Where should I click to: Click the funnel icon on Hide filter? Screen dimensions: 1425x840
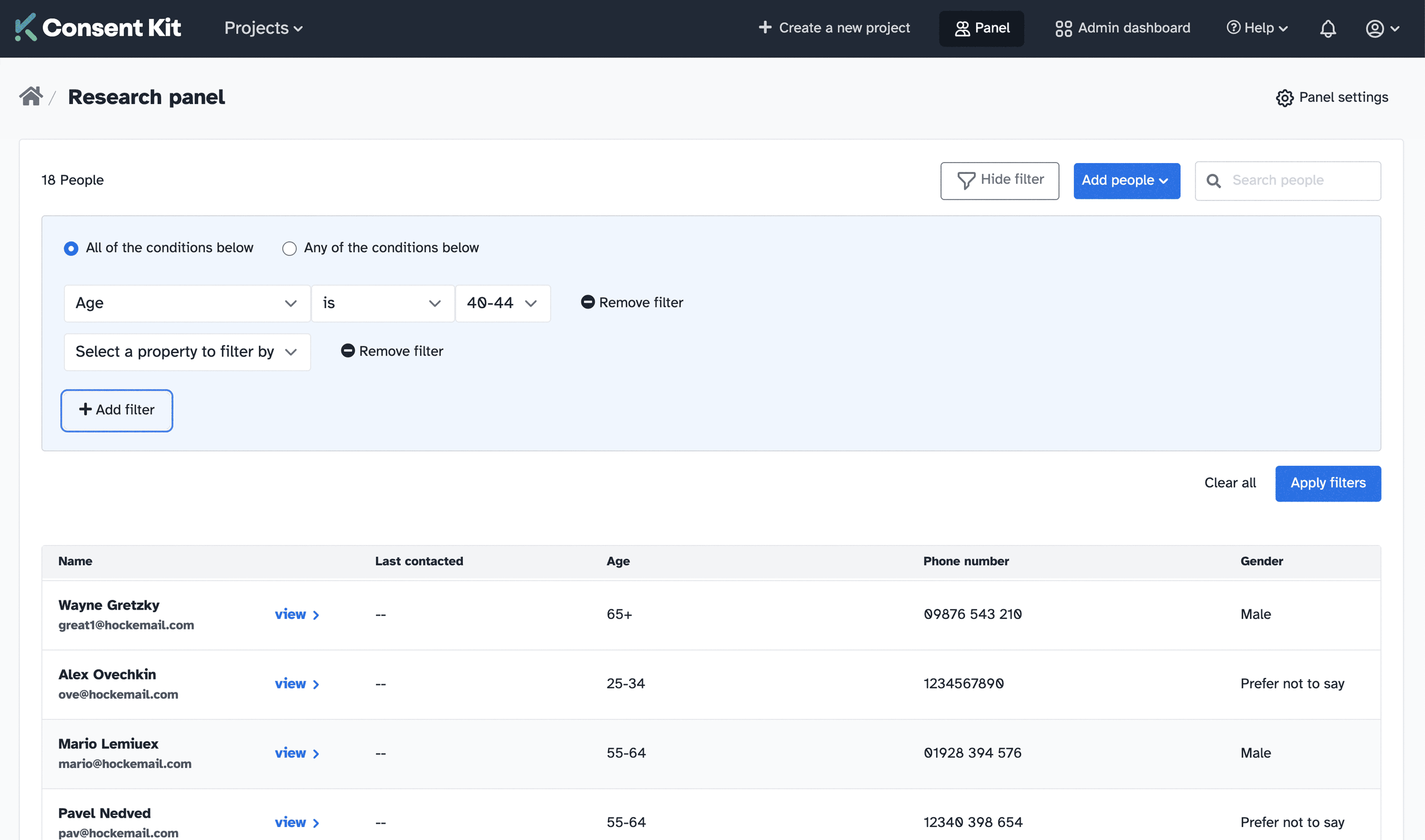(x=966, y=180)
